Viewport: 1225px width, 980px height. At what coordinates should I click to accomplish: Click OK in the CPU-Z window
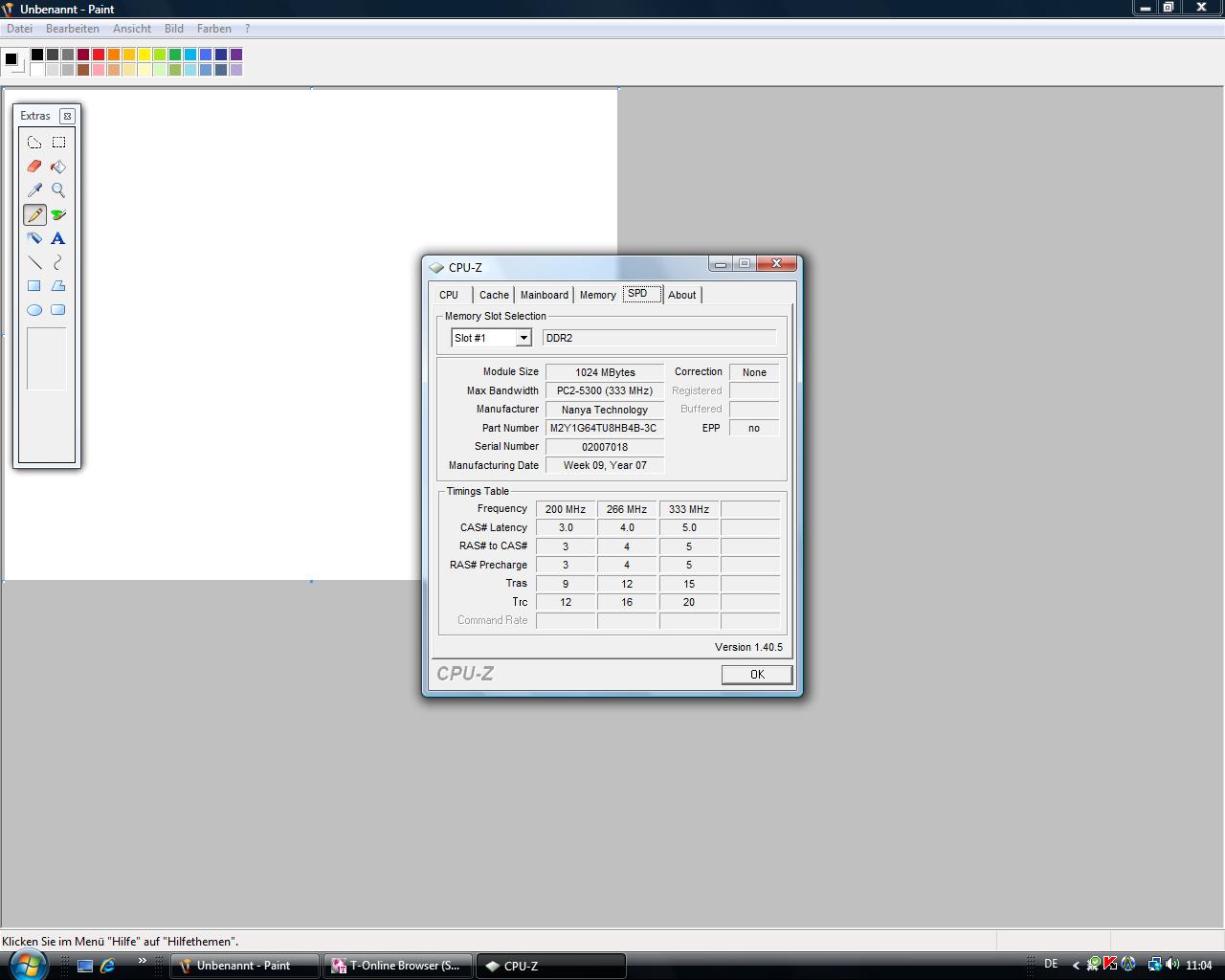757,675
